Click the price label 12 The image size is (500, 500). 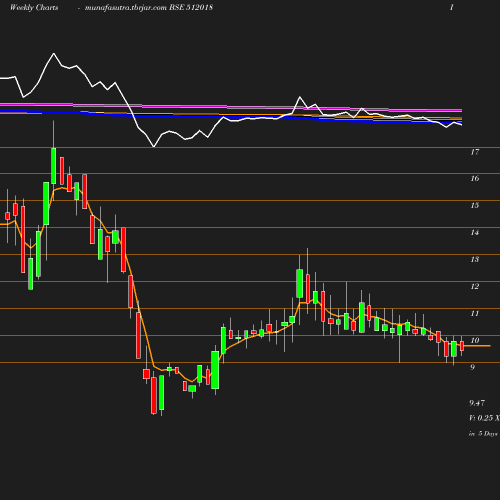click(475, 286)
